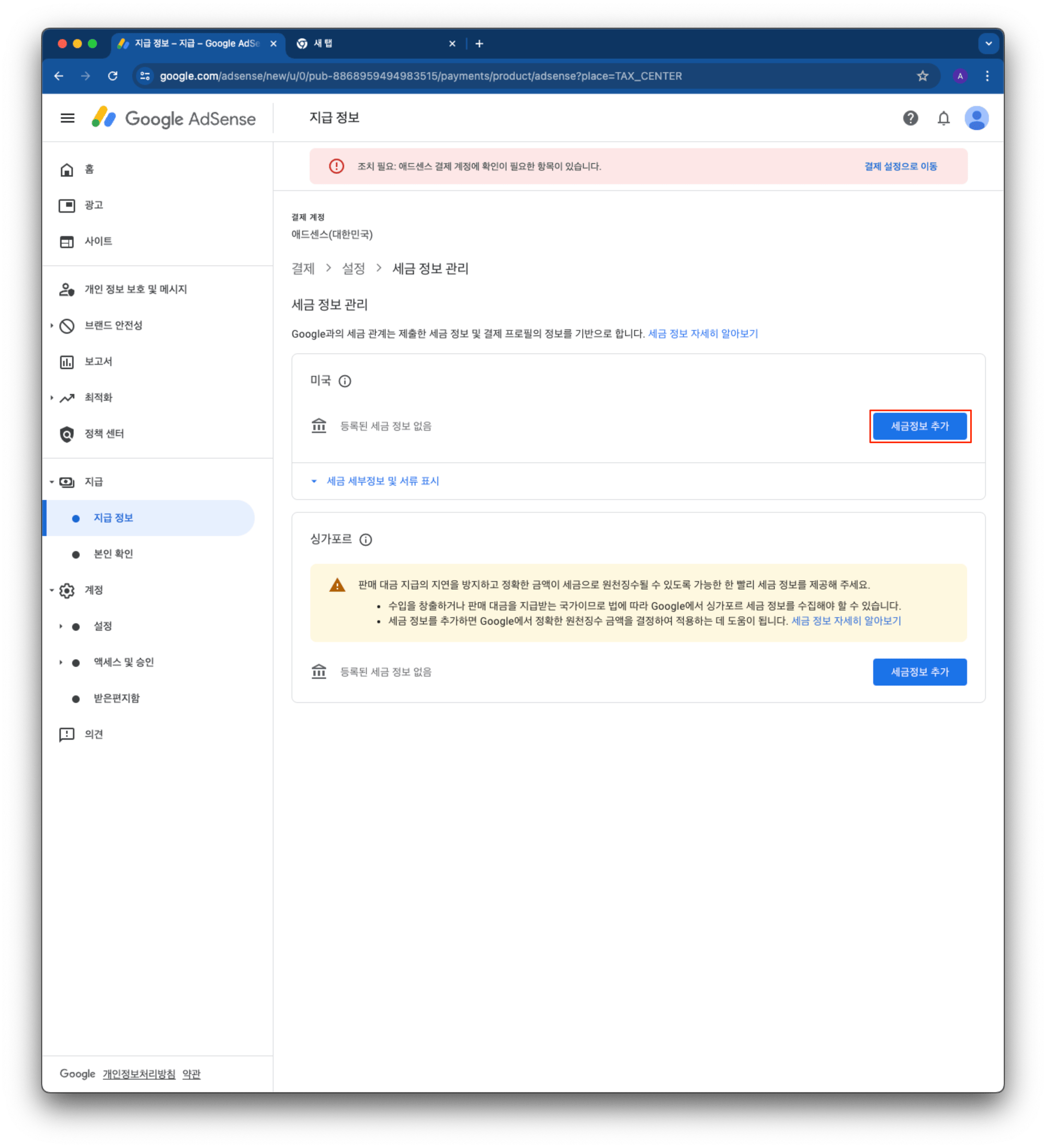The width and height of the screenshot is (1046, 1148).
Task: Bookmark this page with the star icon
Action: coord(922,76)
